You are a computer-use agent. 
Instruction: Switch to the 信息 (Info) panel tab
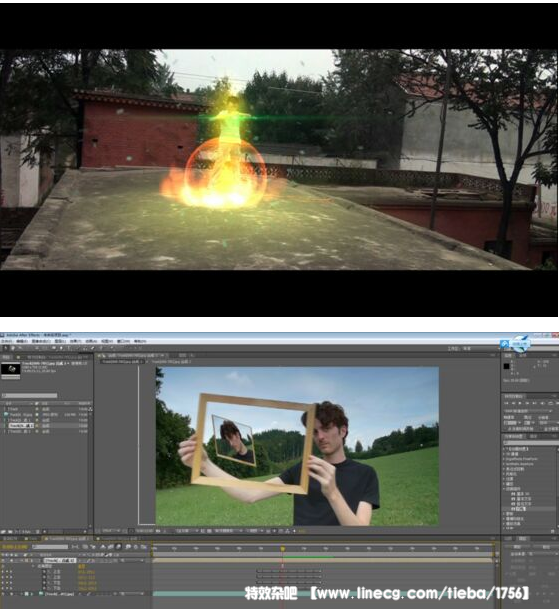(508, 355)
